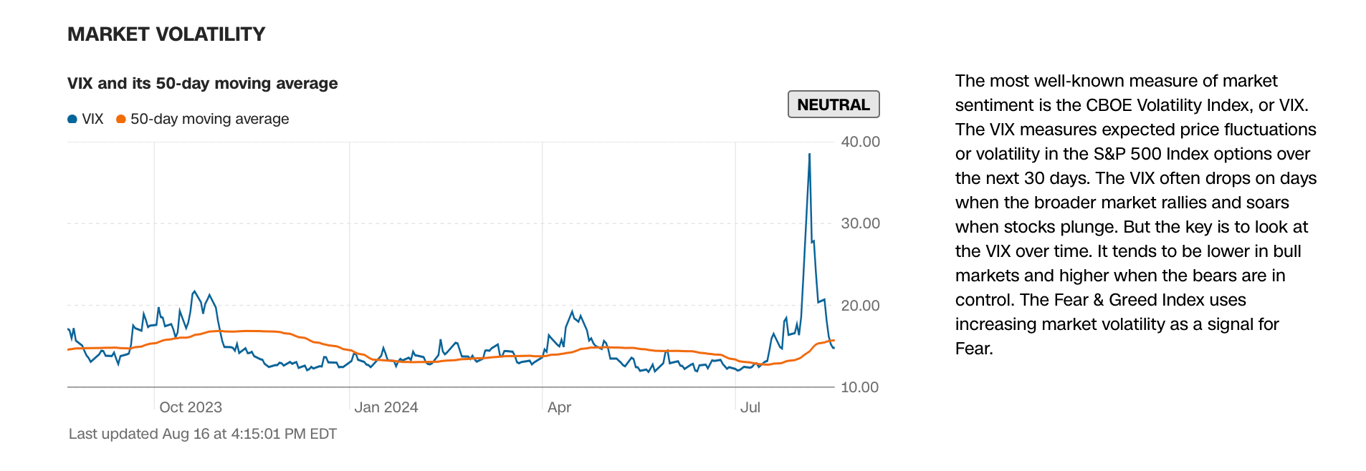Click the blue VIX legend dot
The image size is (1366, 471).
click(72, 119)
